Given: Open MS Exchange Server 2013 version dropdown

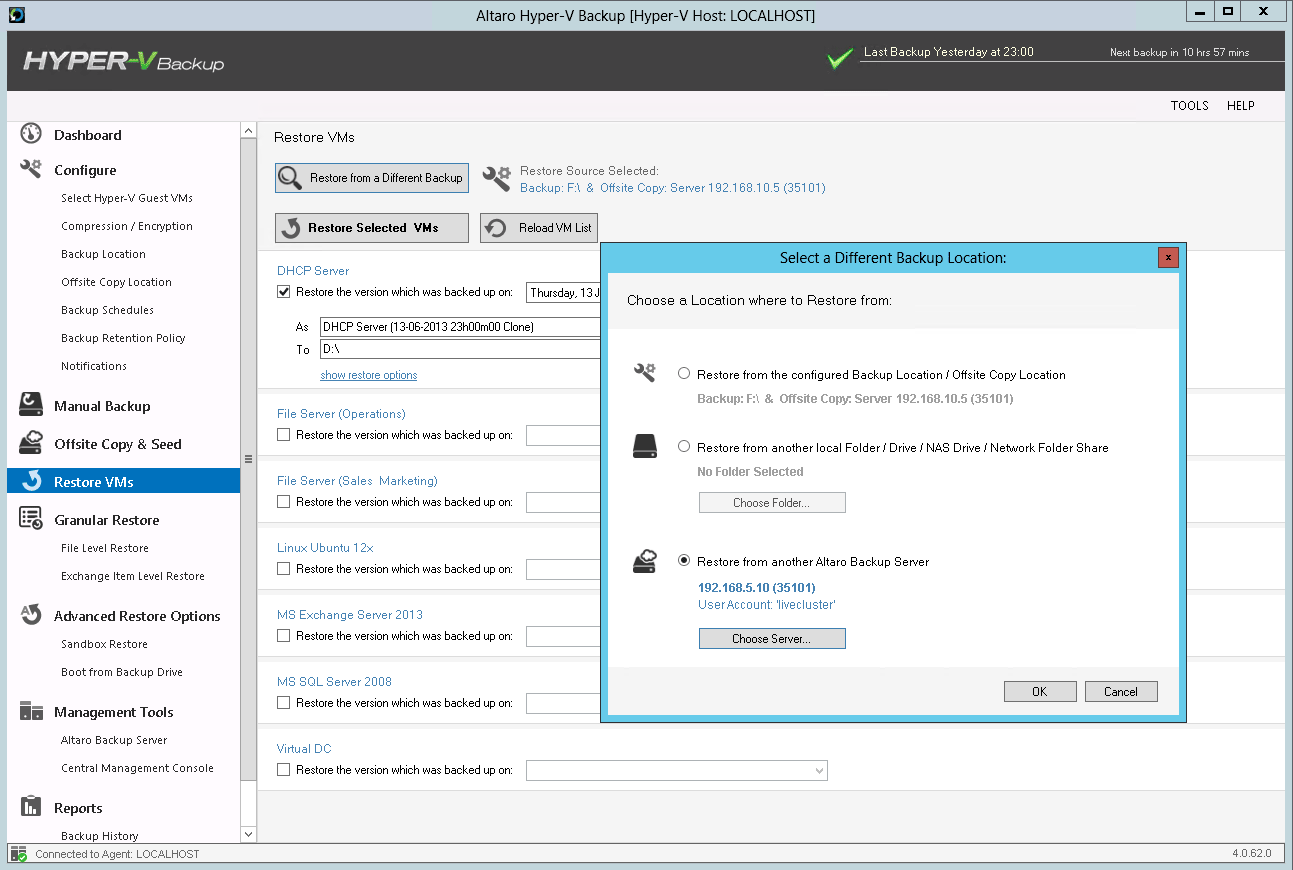Looking at the screenshot, I should pyautogui.click(x=563, y=636).
